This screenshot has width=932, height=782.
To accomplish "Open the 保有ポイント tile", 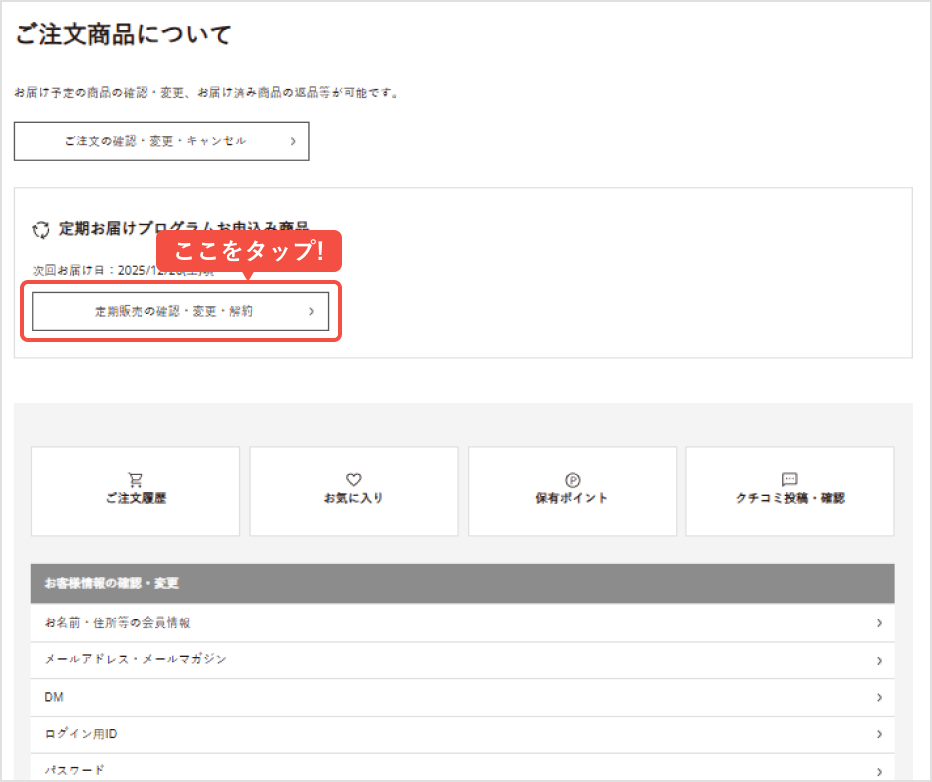I will (572, 491).
